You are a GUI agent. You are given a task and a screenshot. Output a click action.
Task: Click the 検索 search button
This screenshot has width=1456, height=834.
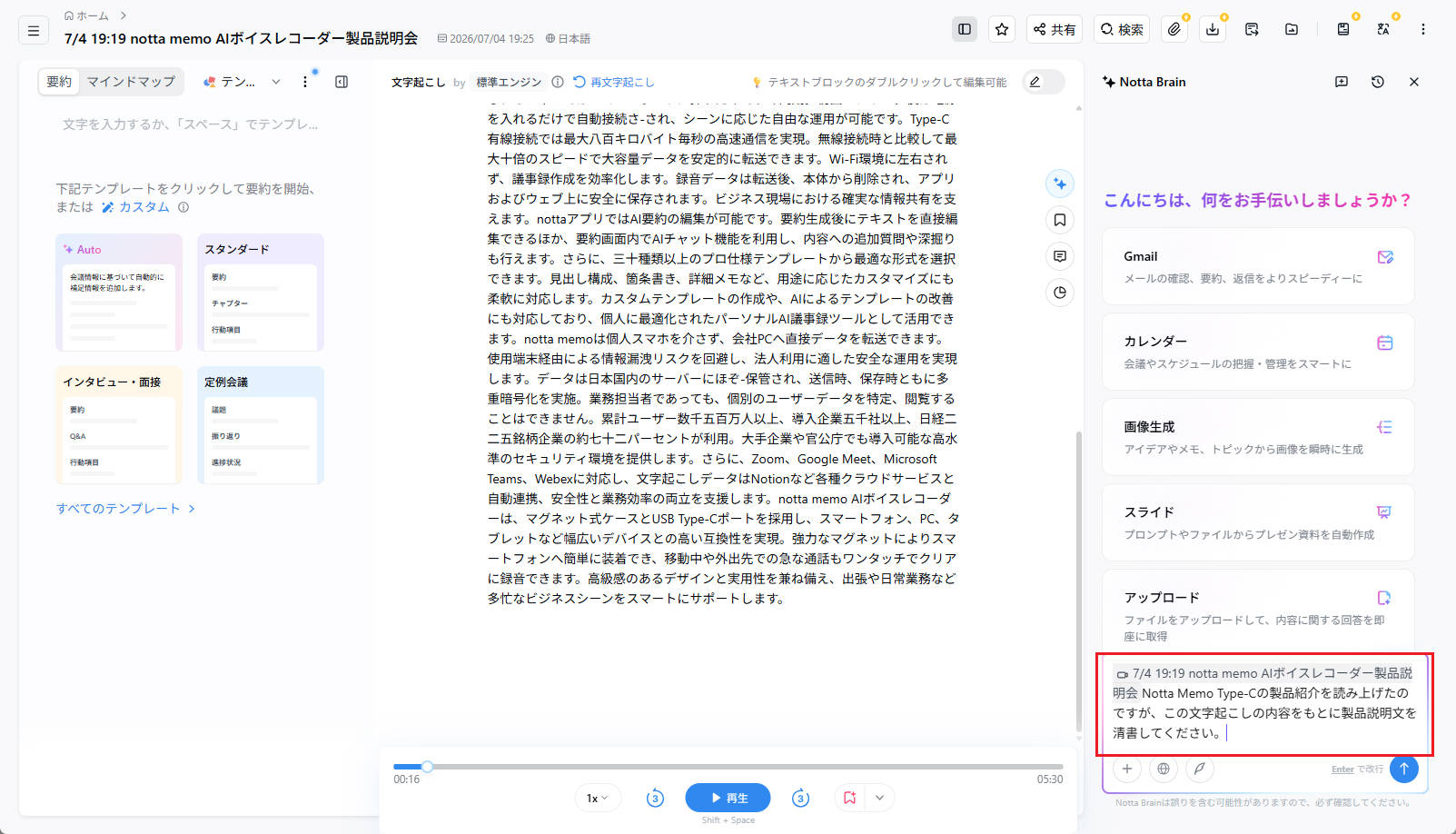(1122, 29)
